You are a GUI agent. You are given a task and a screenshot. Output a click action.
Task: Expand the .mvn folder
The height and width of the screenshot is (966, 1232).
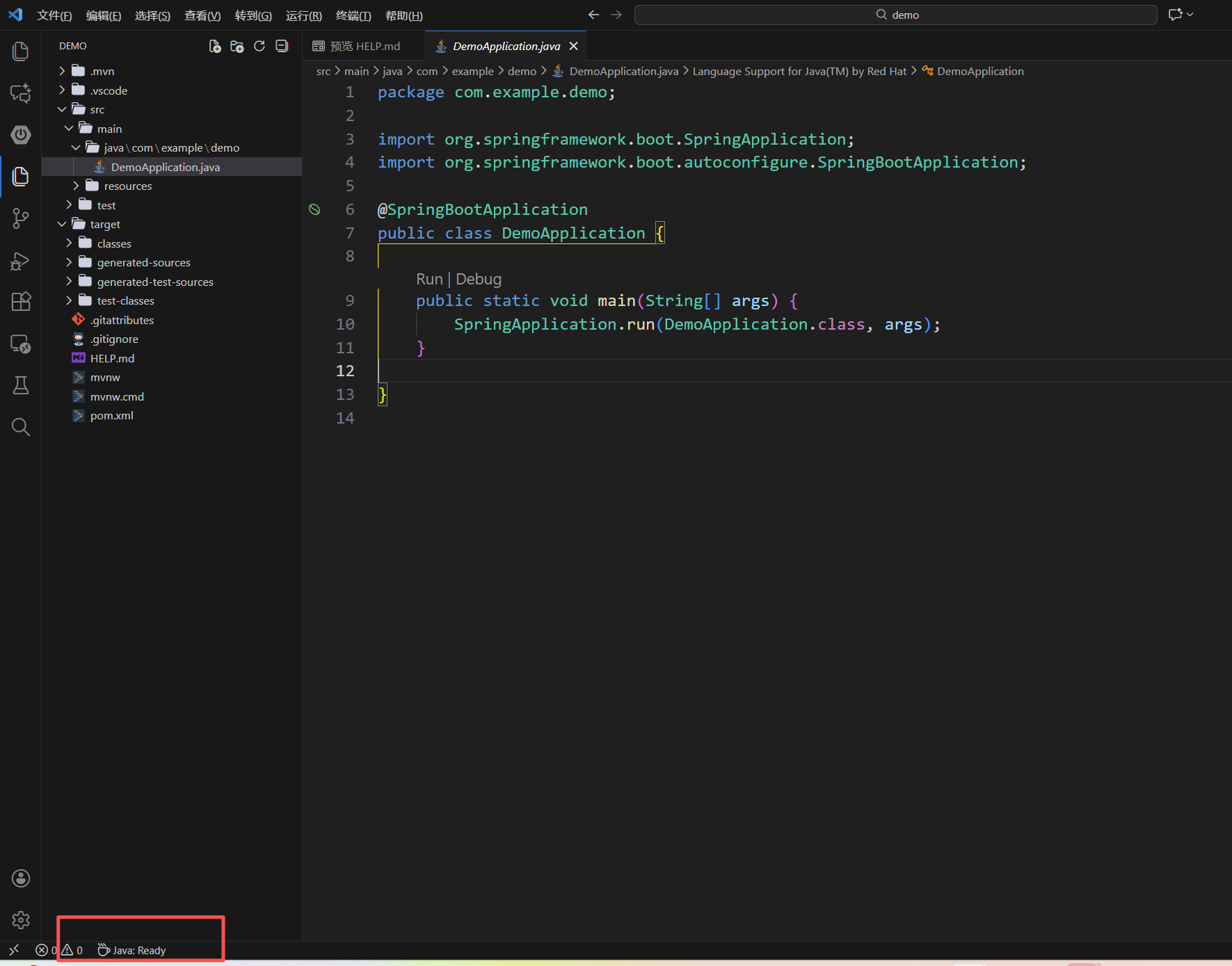point(102,71)
